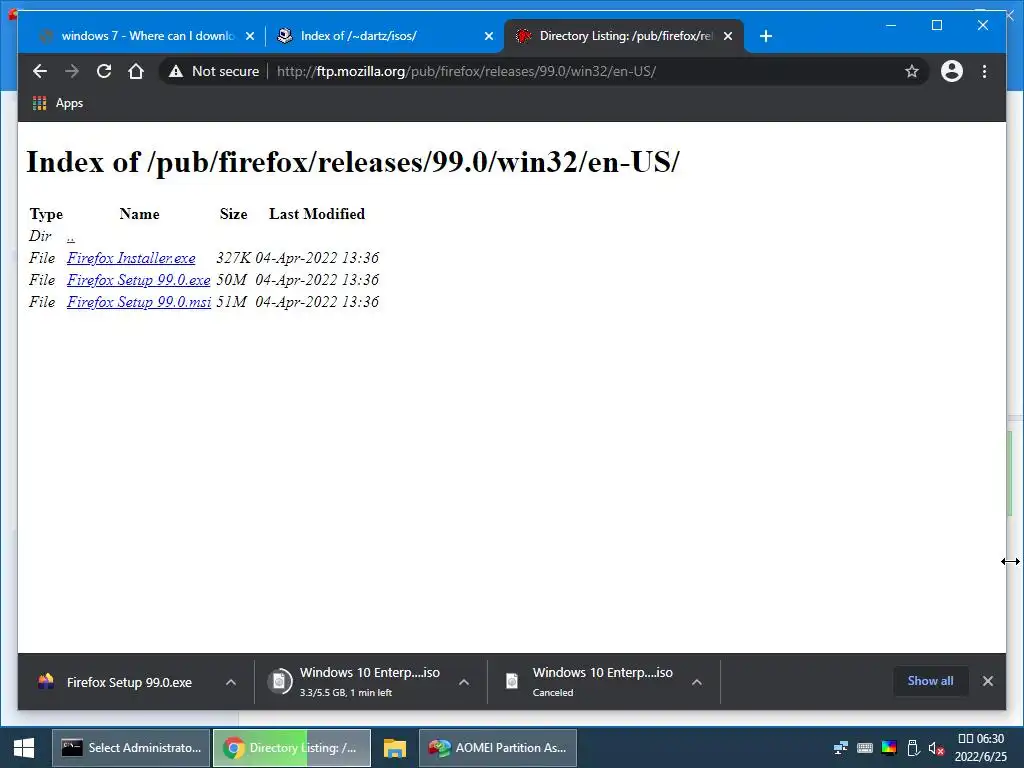Viewport: 1024px width, 768px height.
Task: Open a new browser tab
Action: pyautogui.click(x=766, y=36)
